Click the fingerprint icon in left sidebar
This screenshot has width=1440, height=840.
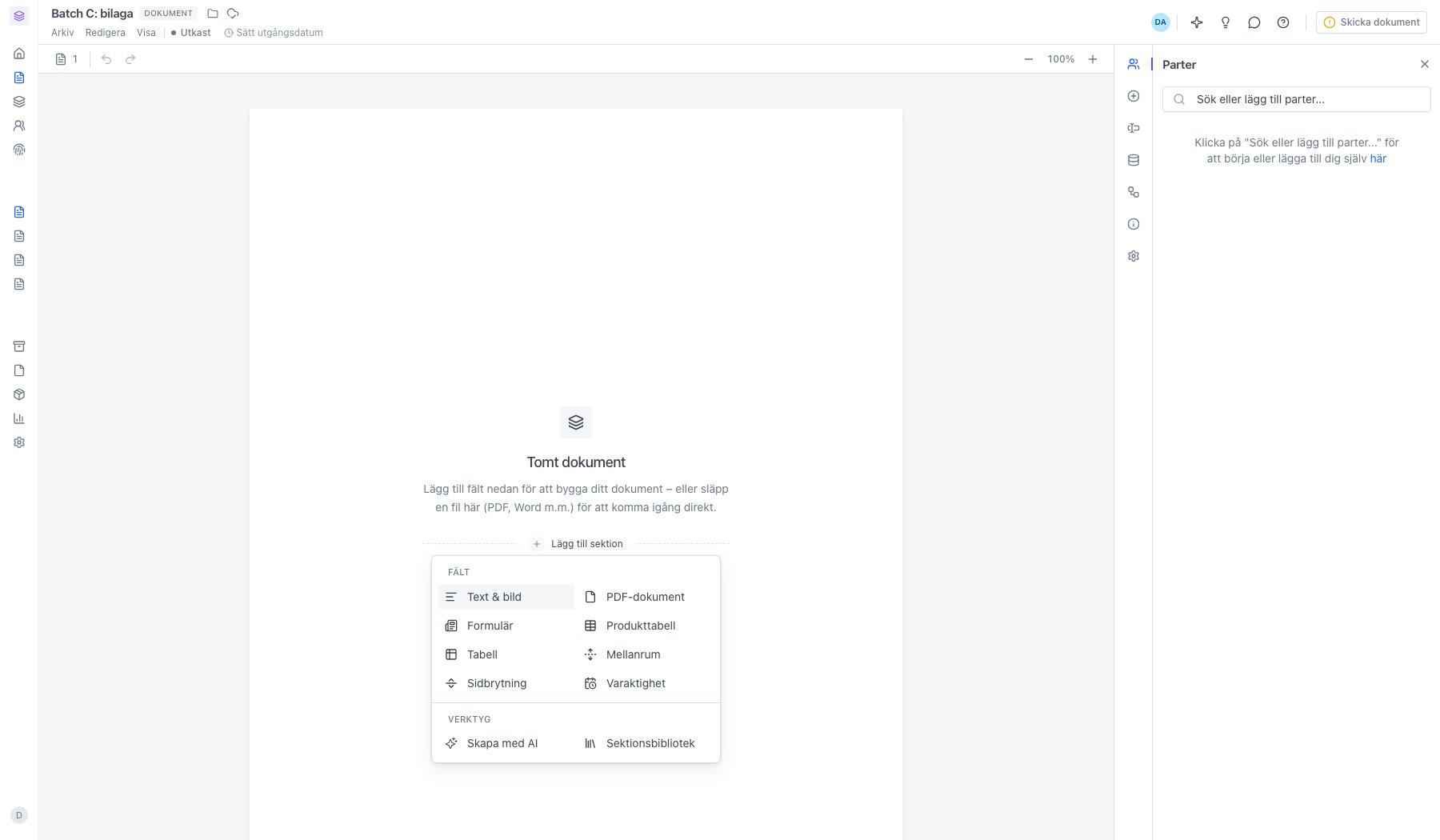(19, 150)
